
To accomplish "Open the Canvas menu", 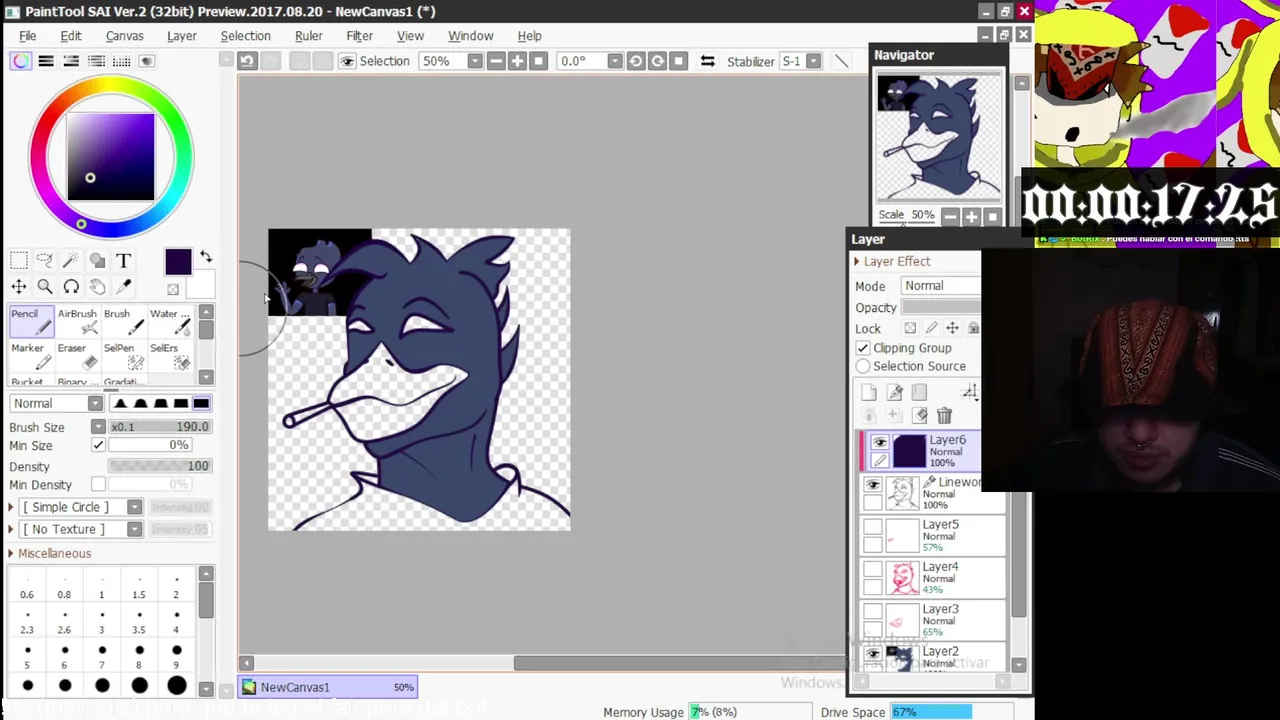I will [x=124, y=36].
